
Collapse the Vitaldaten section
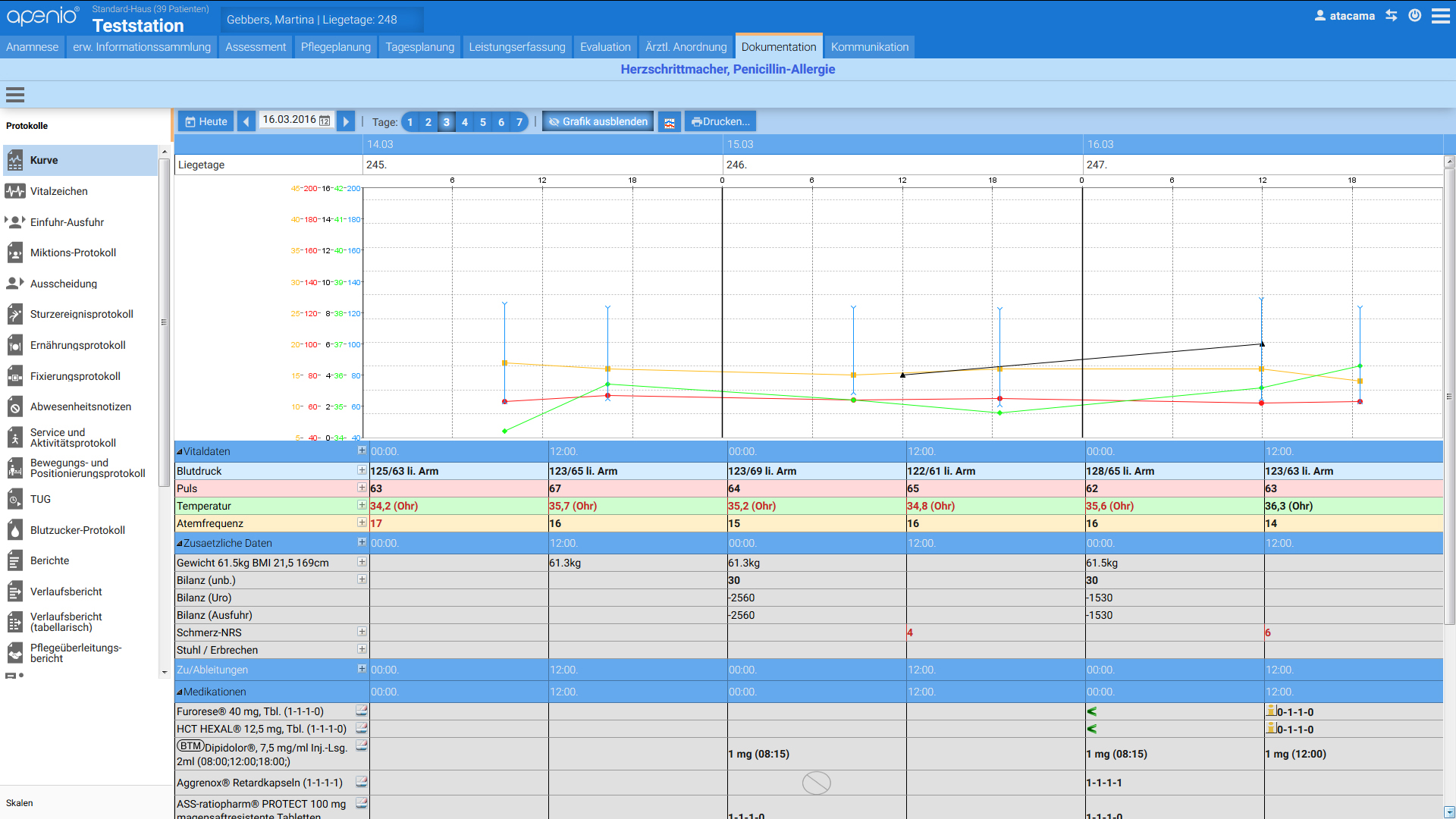(x=180, y=452)
